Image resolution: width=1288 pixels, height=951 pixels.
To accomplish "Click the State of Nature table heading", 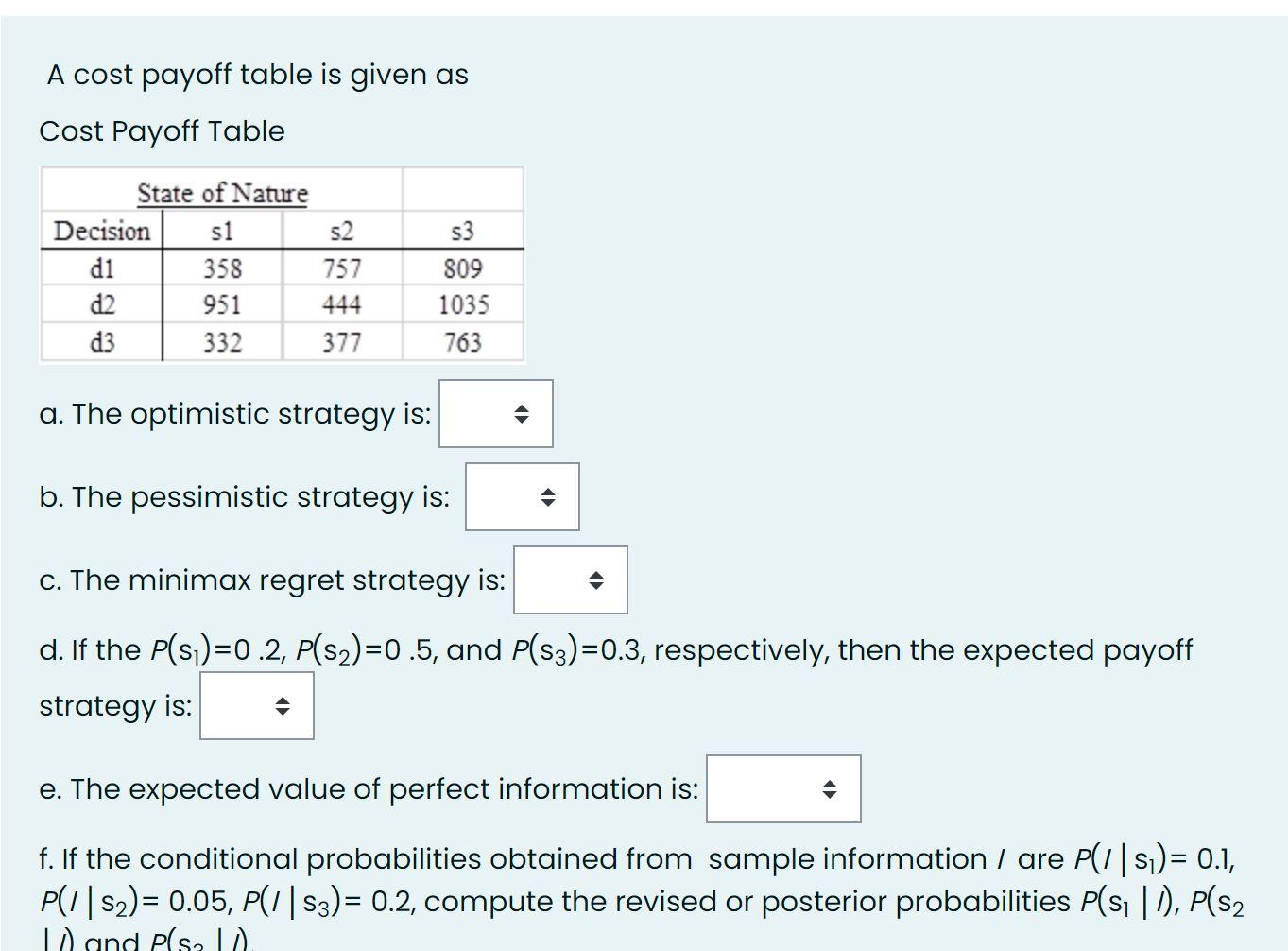I will click(222, 194).
